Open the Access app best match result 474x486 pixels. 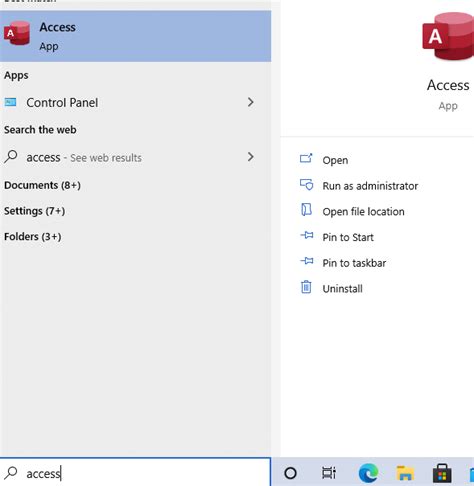pos(135,36)
